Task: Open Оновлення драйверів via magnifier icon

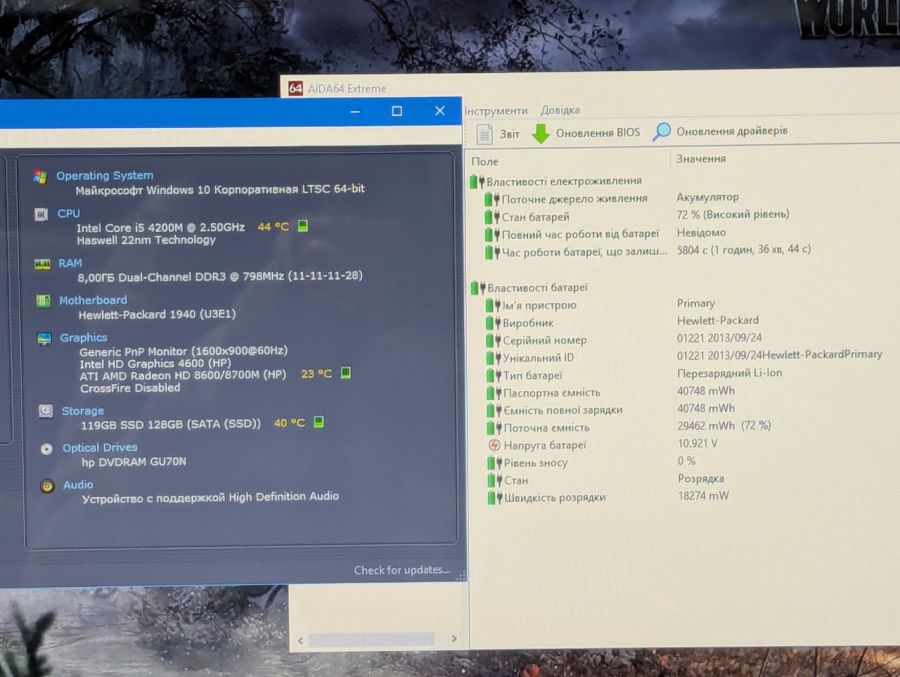Action: [x=661, y=131]
